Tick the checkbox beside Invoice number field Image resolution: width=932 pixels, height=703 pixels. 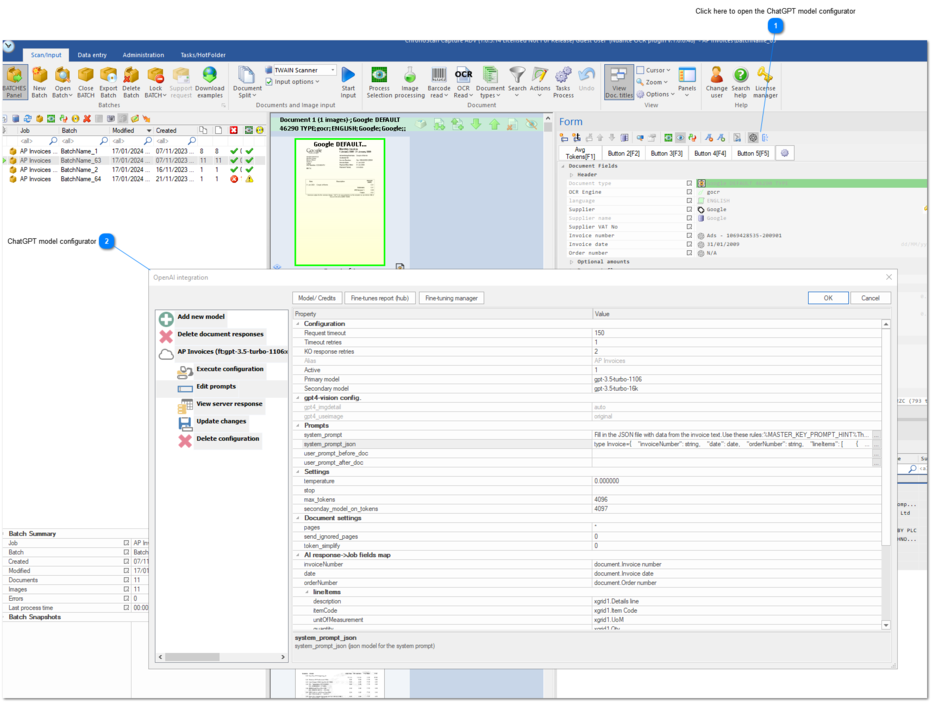point(689,236)
